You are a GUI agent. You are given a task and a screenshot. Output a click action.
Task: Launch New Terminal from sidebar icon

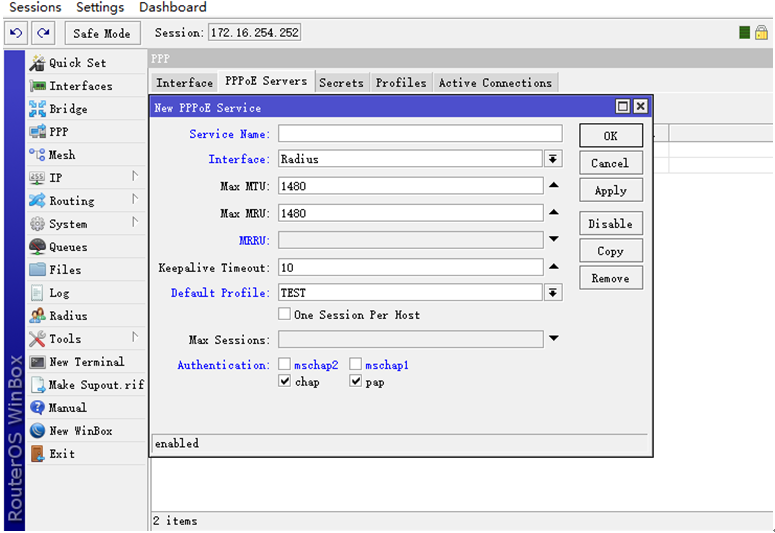37,362
